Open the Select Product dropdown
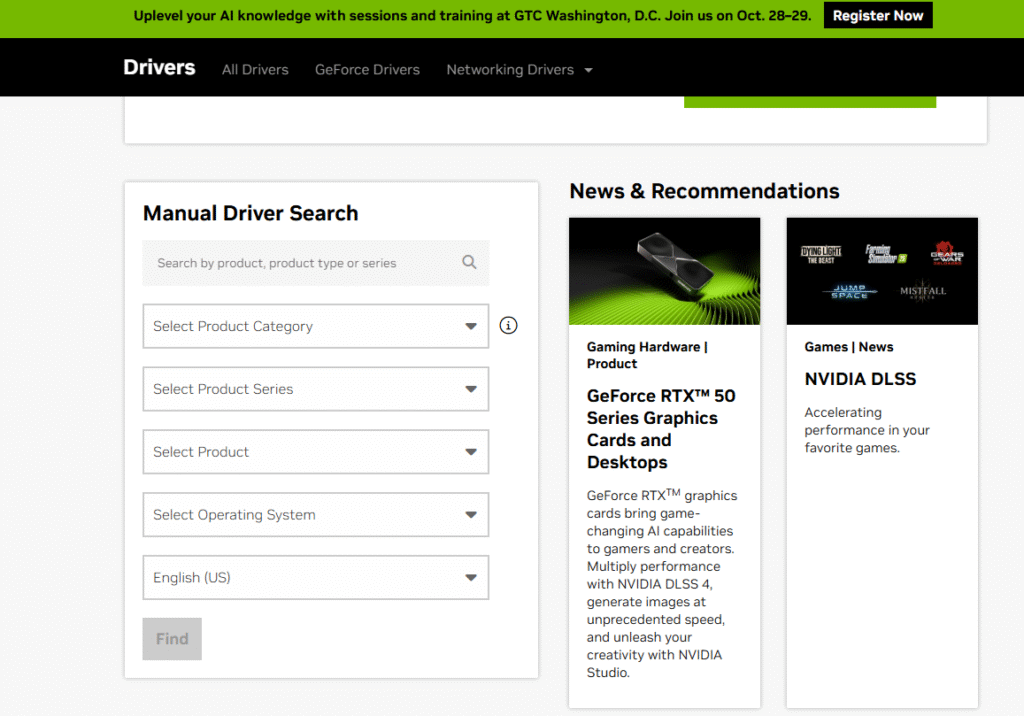Image resolution: width=1024 pixels, height=716 pixels. 315,452
